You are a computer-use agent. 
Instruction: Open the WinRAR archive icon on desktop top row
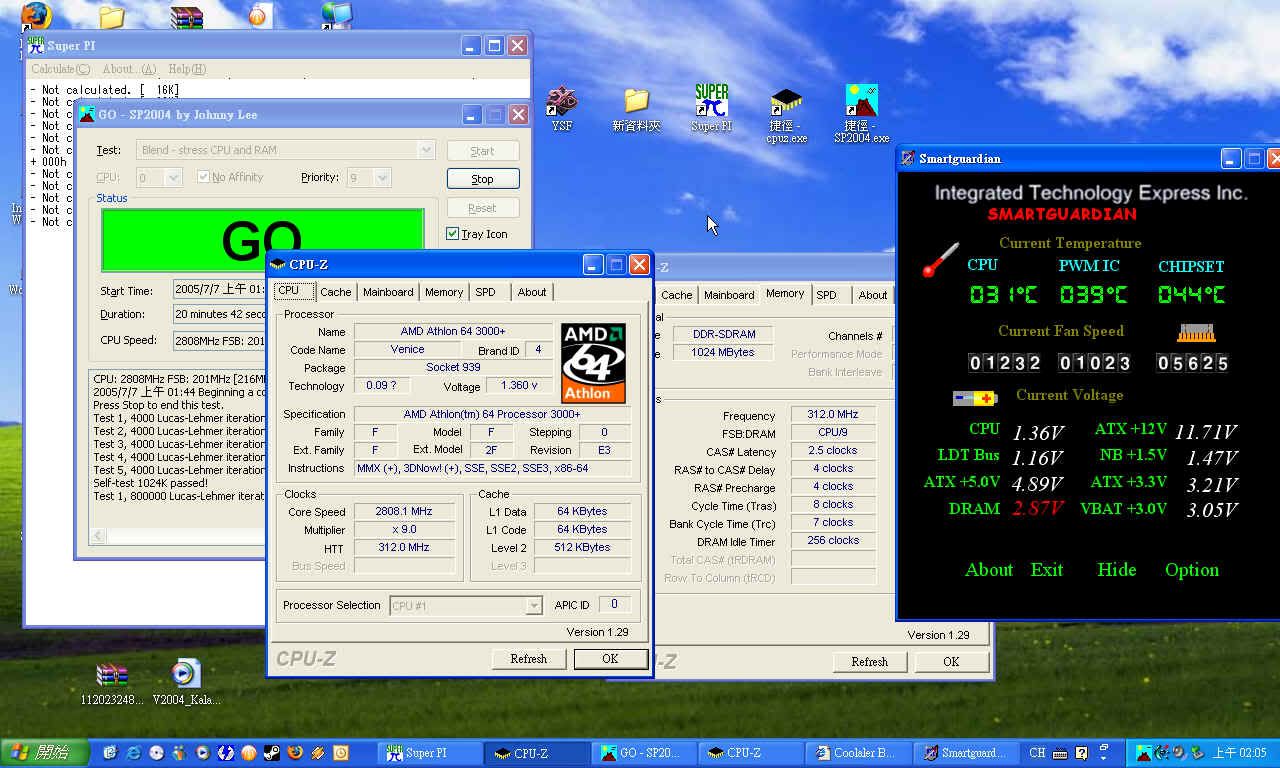pos(186,17)
